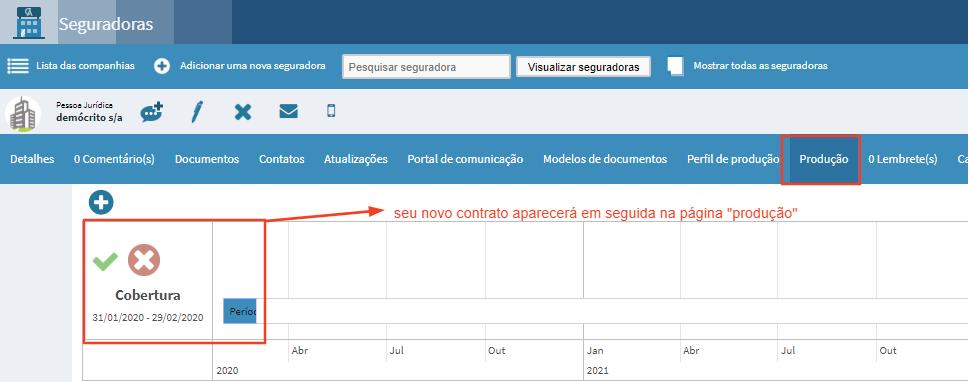Confirm the Cobertura contract with the green check
The height and width of the screenshot is (382, 968).
point(105,261)
